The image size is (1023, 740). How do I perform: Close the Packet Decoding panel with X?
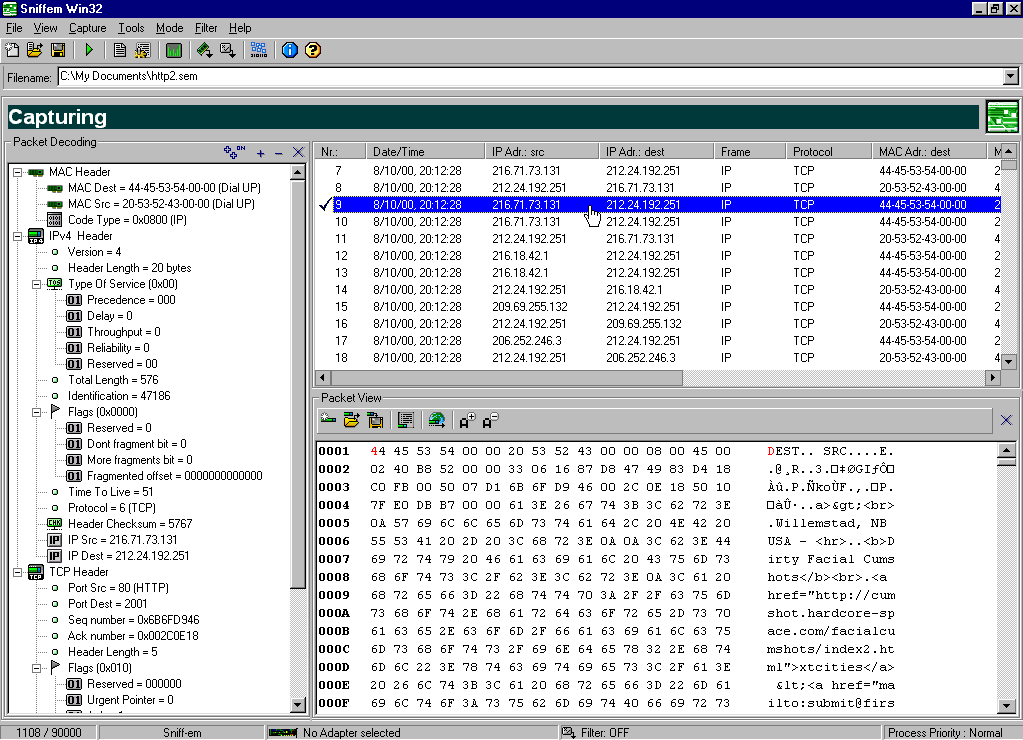[x=297, y=153]
